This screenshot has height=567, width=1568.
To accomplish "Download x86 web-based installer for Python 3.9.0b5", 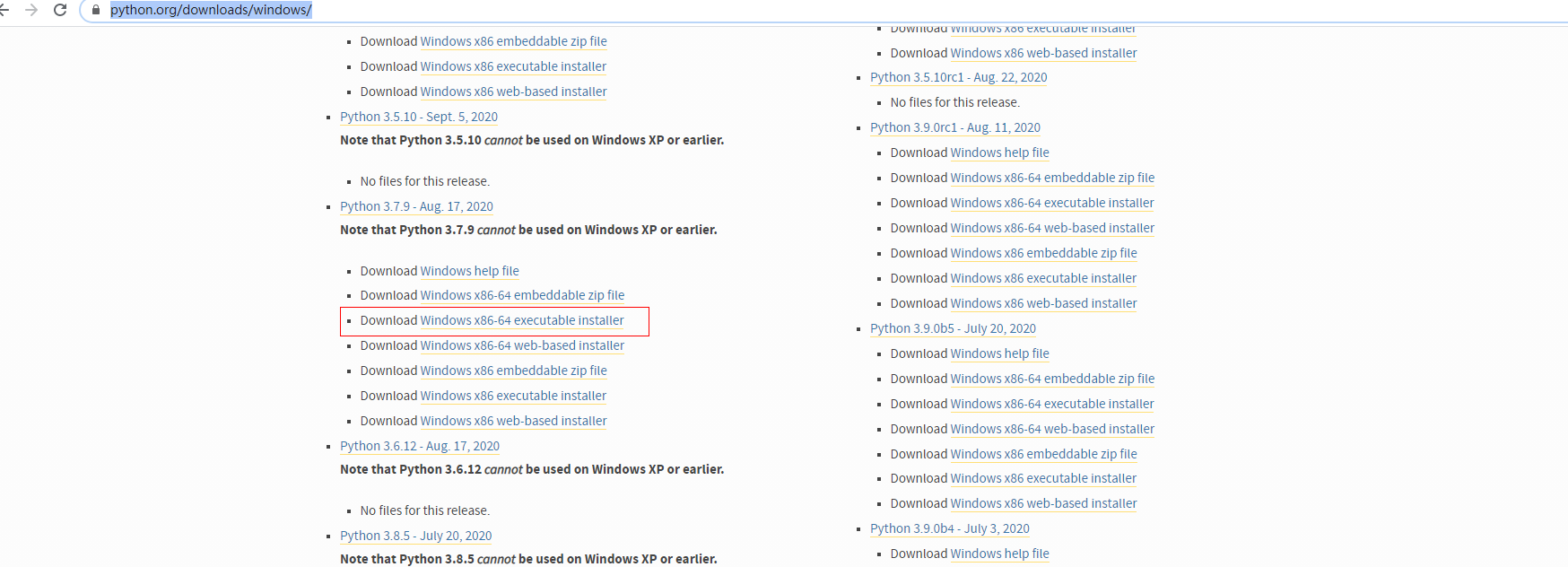I will click(1043, 503).
